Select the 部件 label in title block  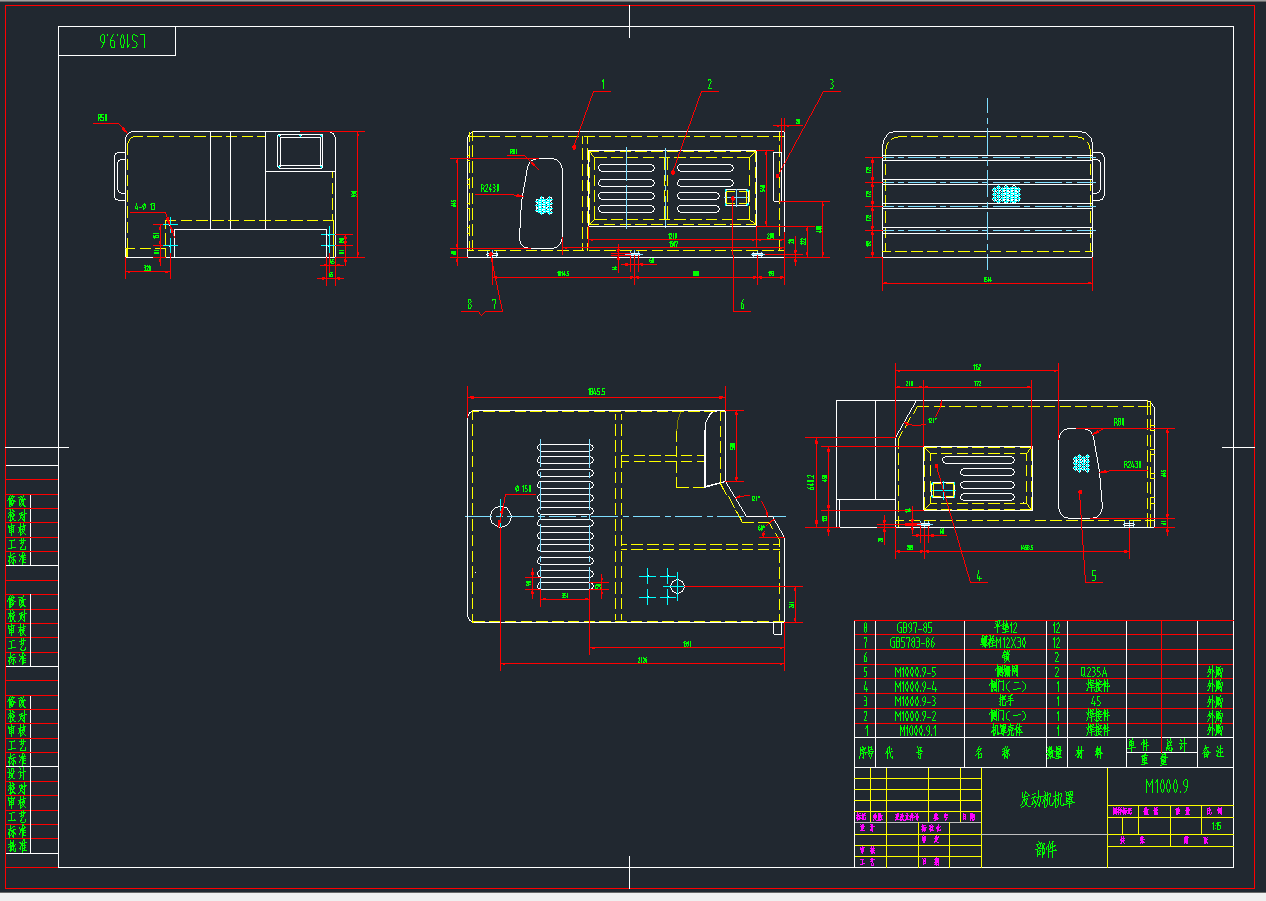[1046, 850]
